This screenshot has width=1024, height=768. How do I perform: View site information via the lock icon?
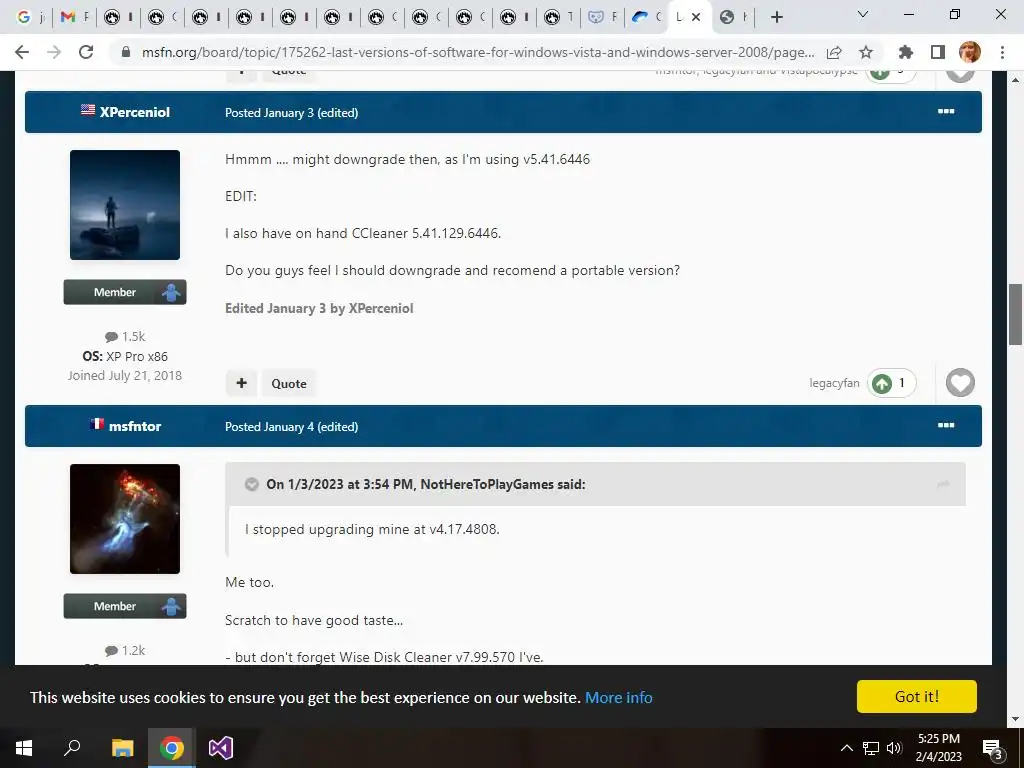pyautogui.click(x=126, y=52)
